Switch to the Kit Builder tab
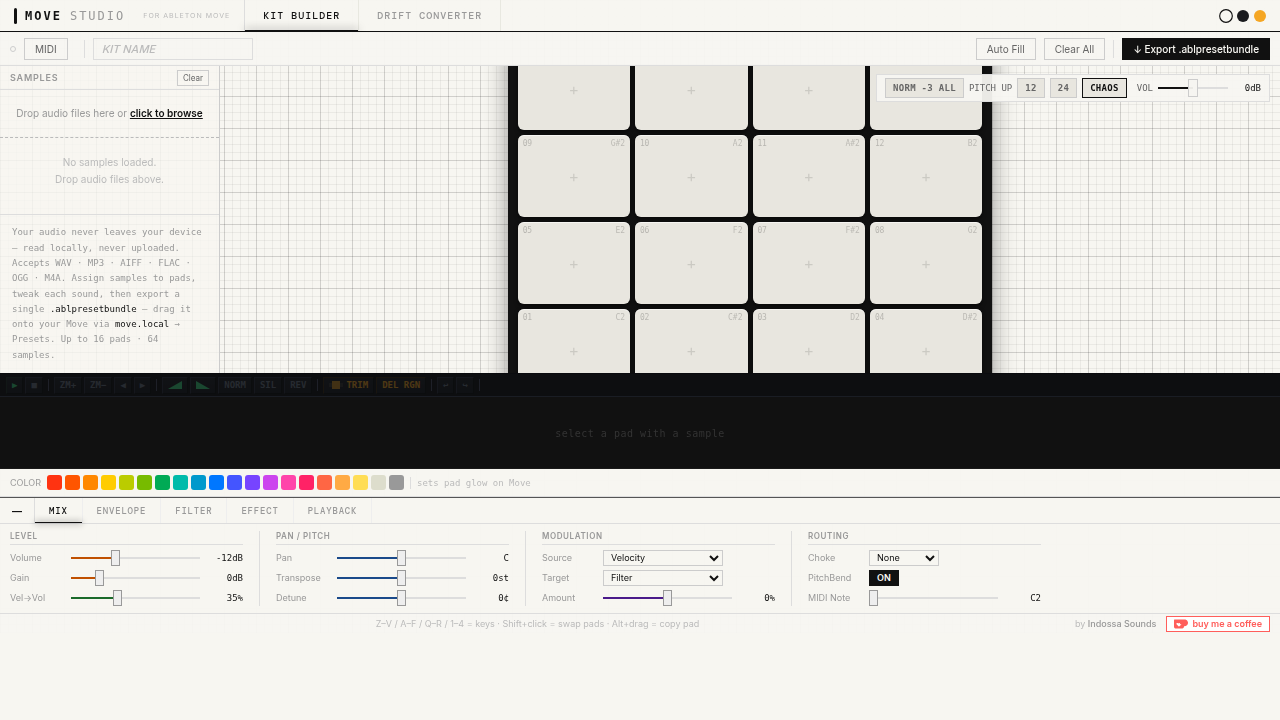1280x720 pixels. click(302, 16)
